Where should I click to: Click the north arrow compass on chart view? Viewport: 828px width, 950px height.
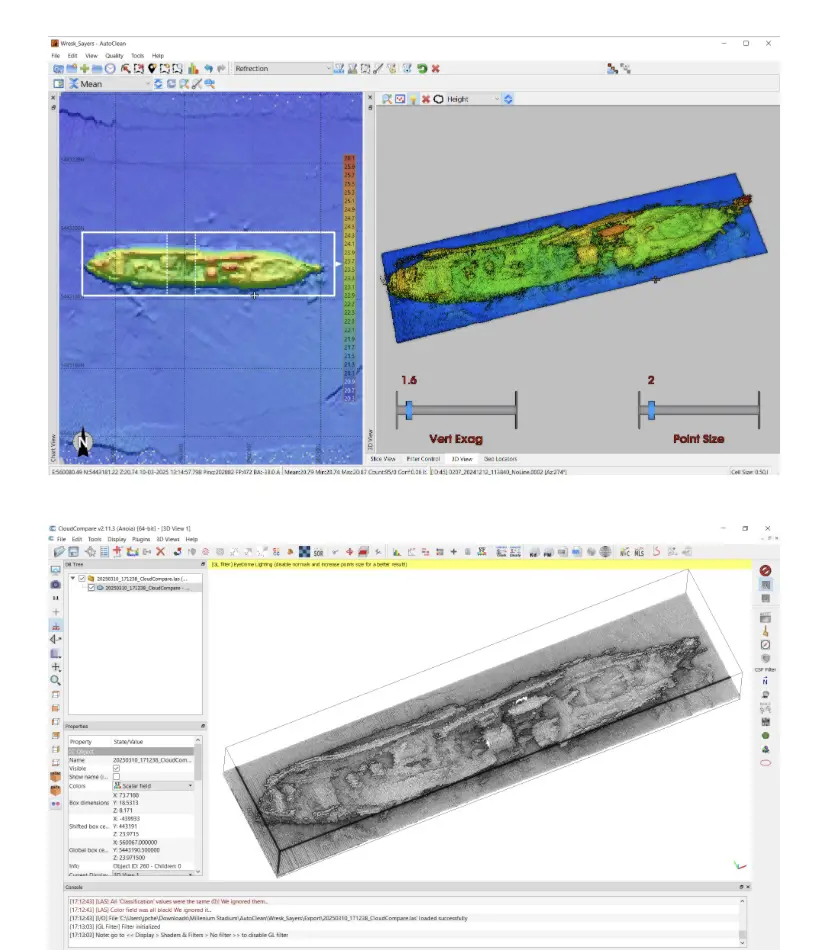(84, 441)
